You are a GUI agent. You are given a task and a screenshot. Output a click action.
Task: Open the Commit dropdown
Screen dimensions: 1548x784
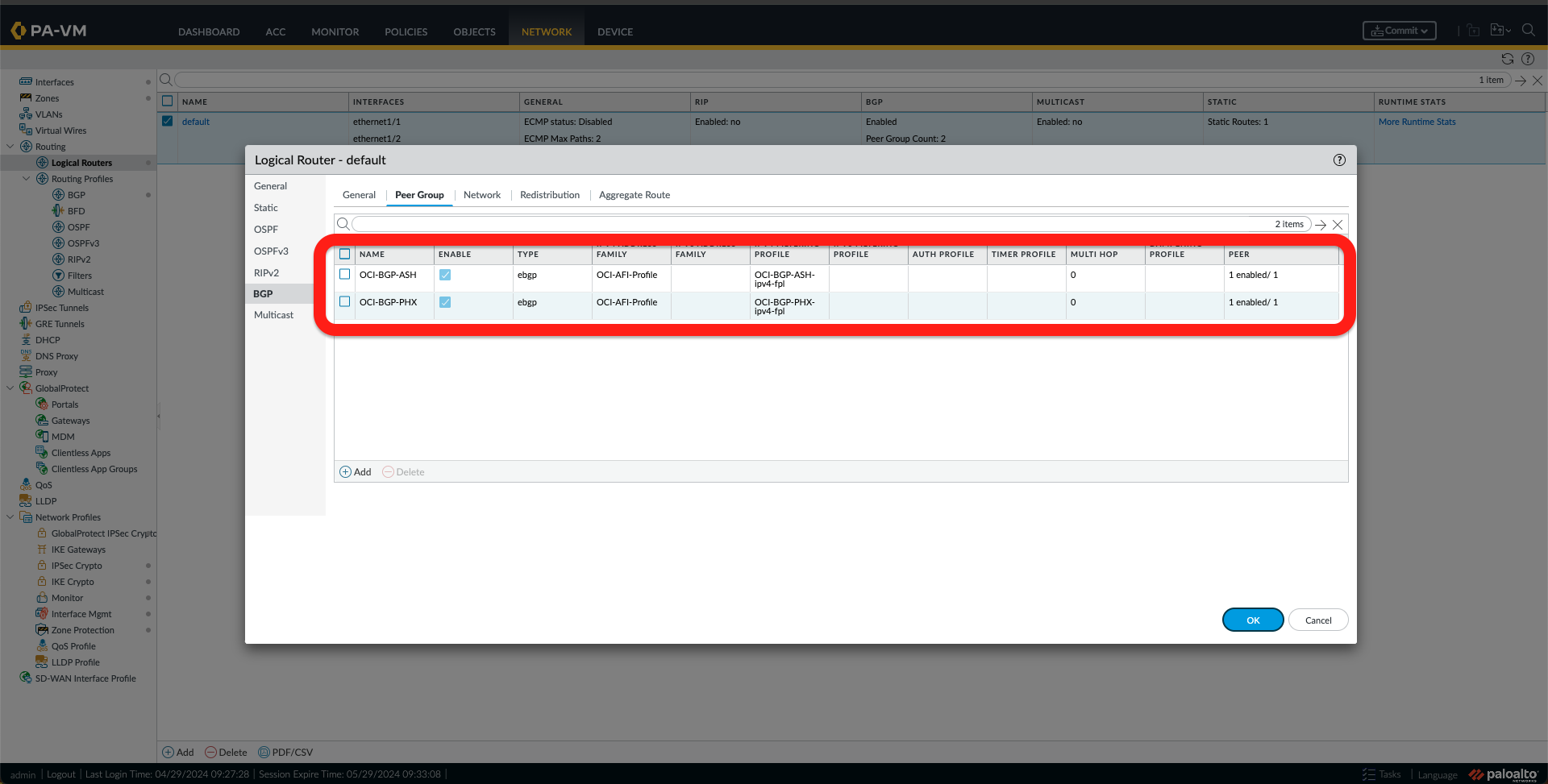1399,31
